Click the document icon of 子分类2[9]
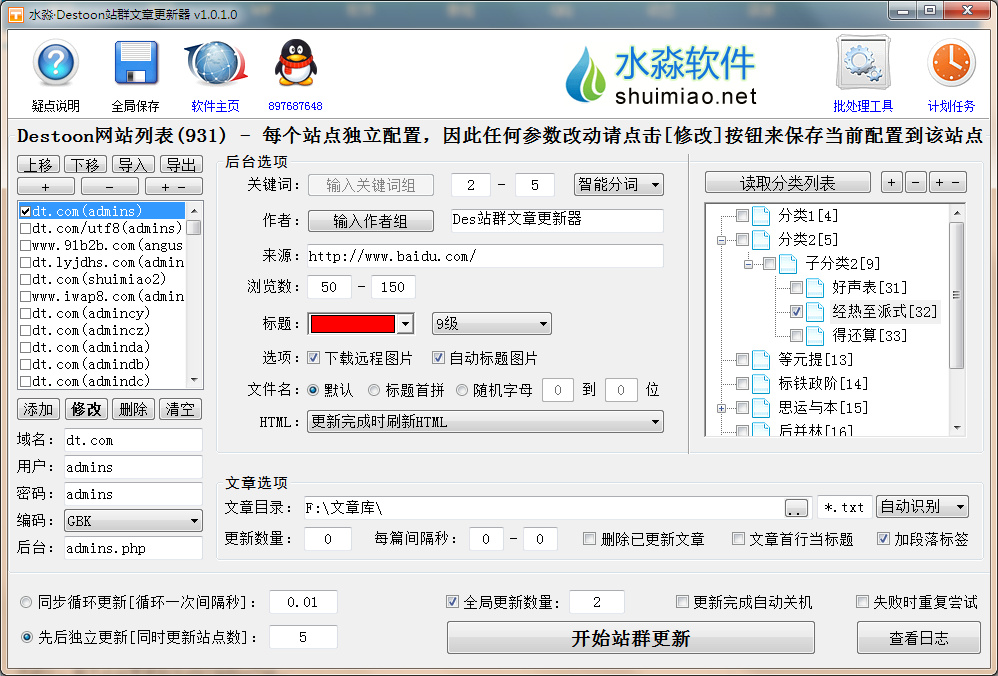Screen dimensions: 998x676 [788, 264]
